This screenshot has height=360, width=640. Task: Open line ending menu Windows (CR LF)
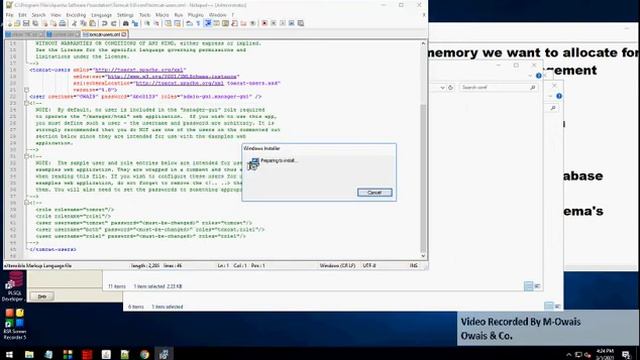[338, 266]
